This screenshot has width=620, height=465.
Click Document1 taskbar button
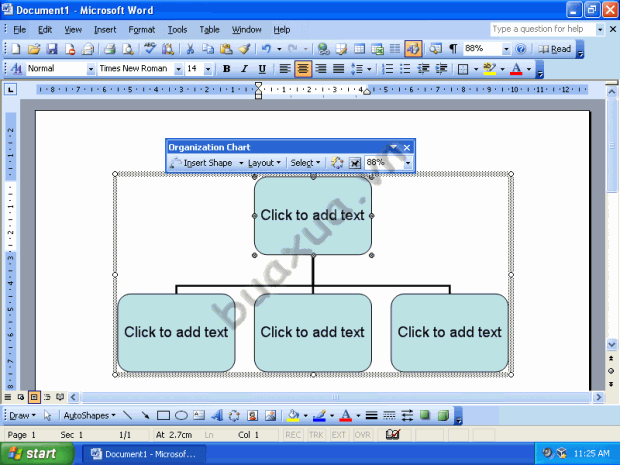pyautogui.click(x=144, y=454)
